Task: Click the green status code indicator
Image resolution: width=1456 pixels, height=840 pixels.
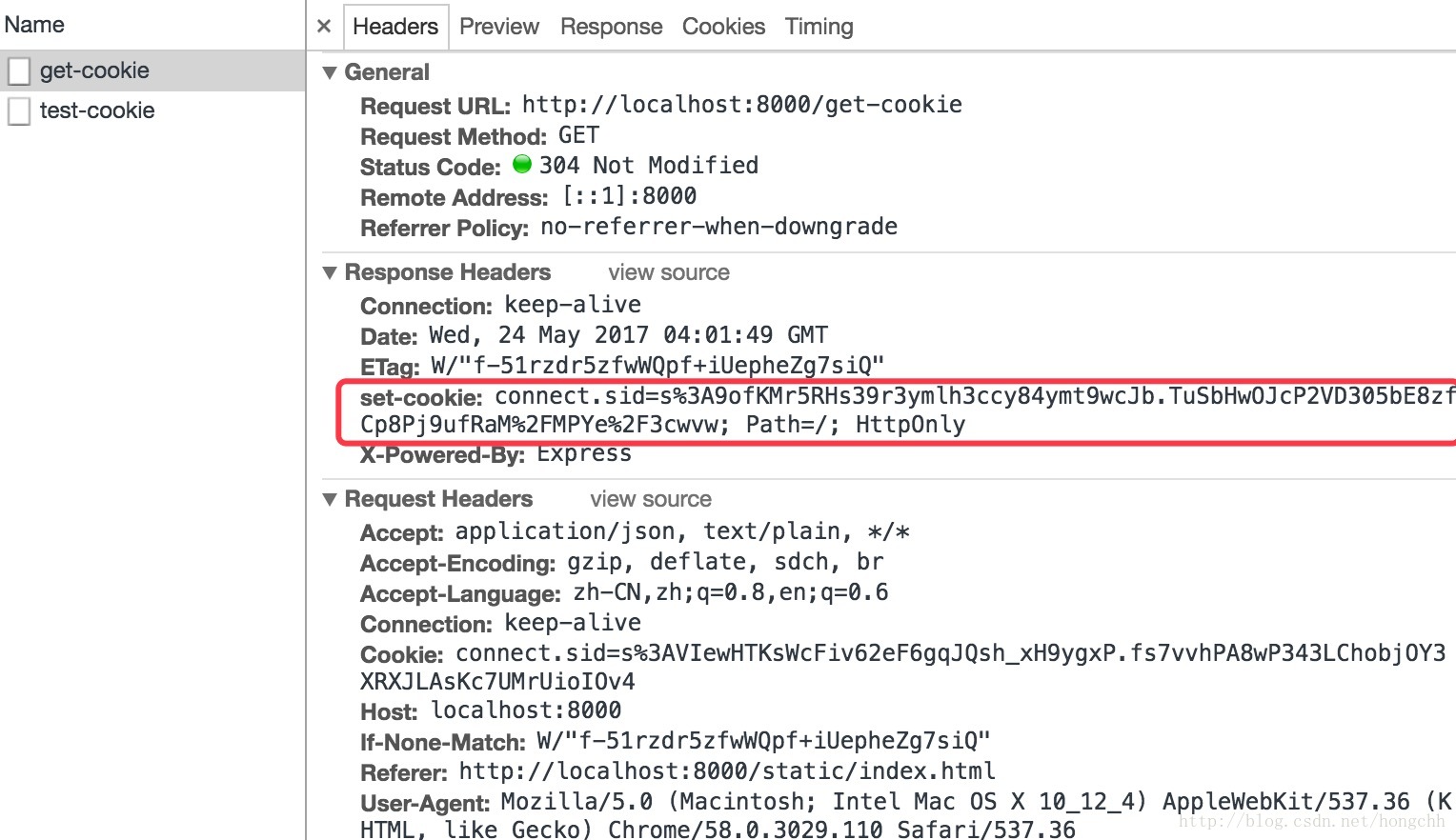Action: tap(522, 164)
